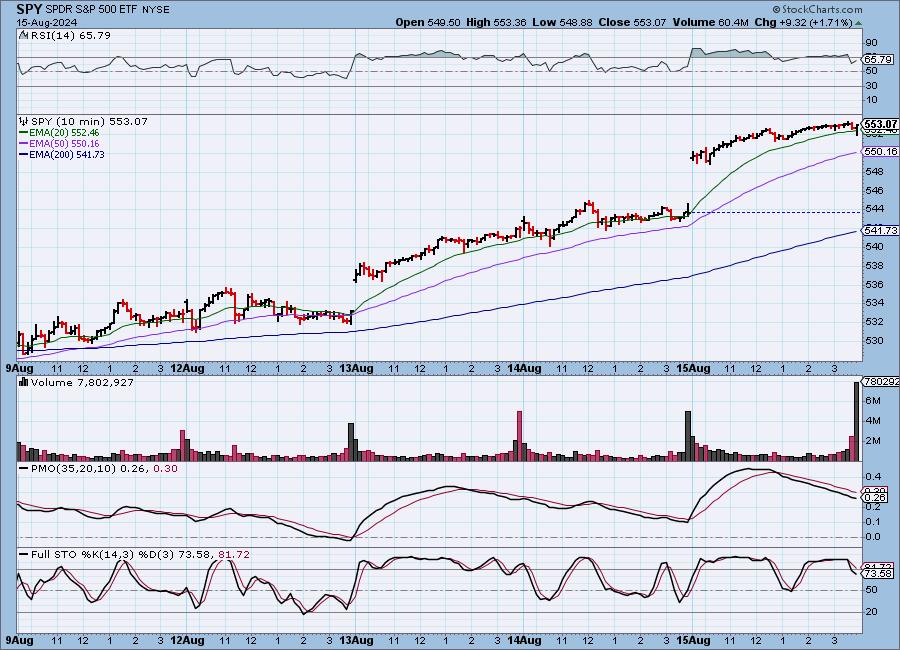Screen dimensions: 900x650
Task: Click the StockCharts.com copyright text
Action: coord(817,9)
